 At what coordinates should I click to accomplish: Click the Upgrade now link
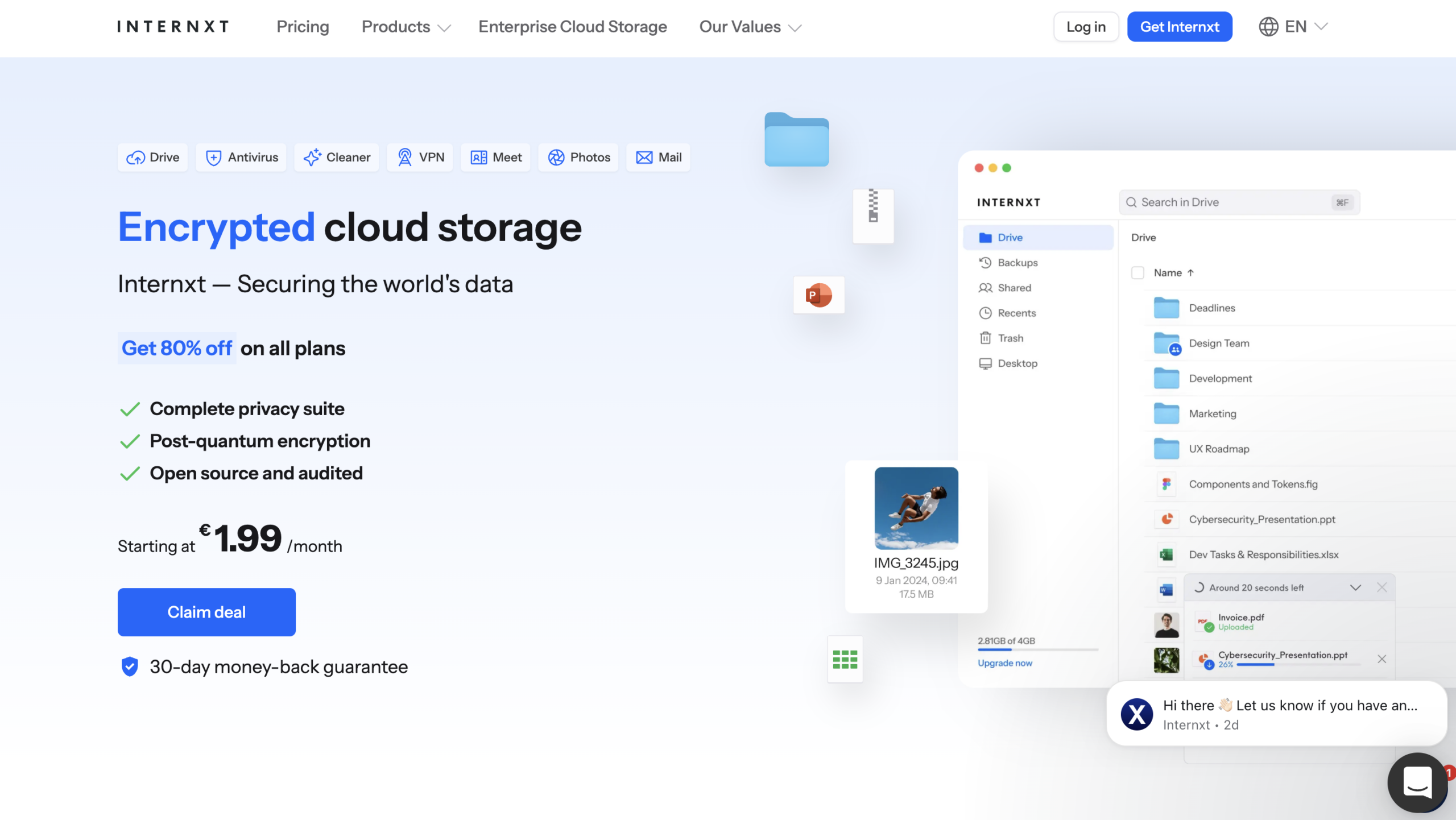pos(1005,663)
